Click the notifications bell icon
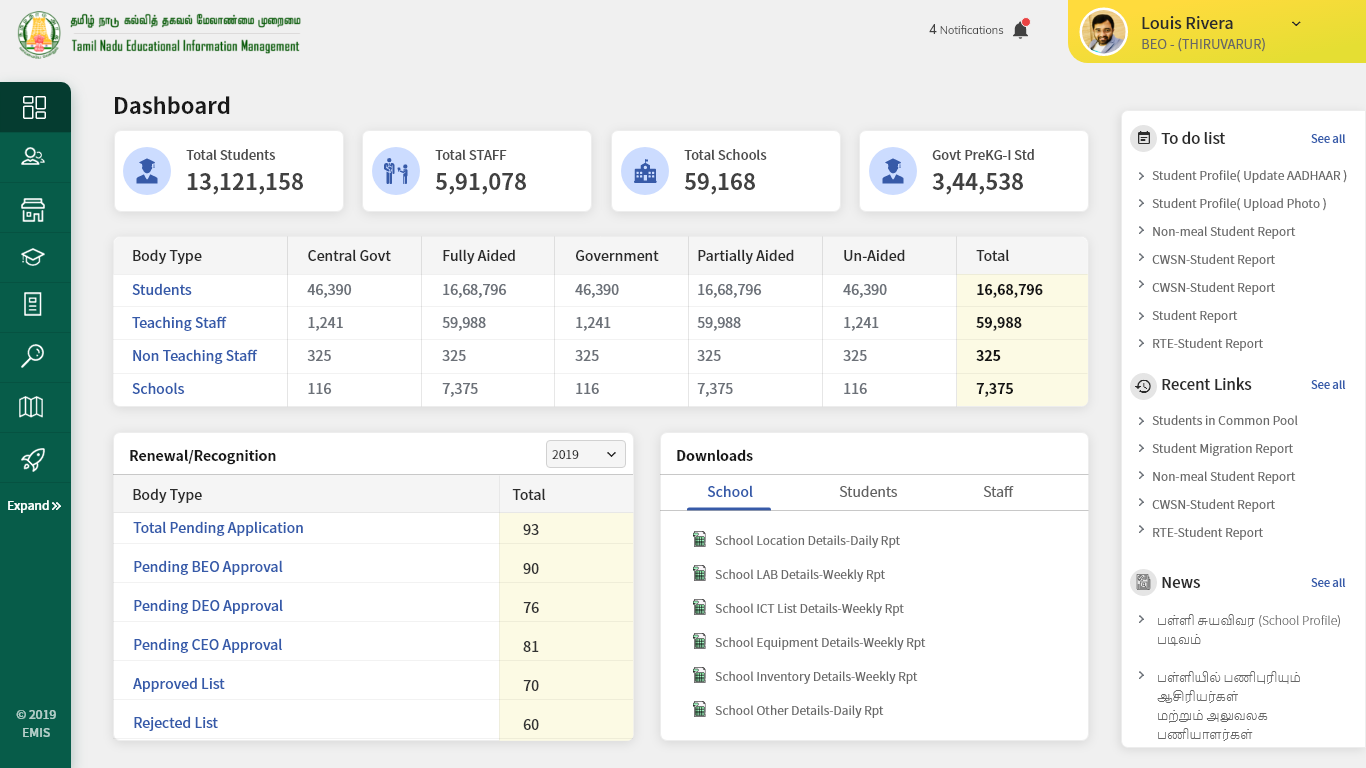Image resolution: width=1366 pixels, height=768 pixels. tap(1020, 29)
